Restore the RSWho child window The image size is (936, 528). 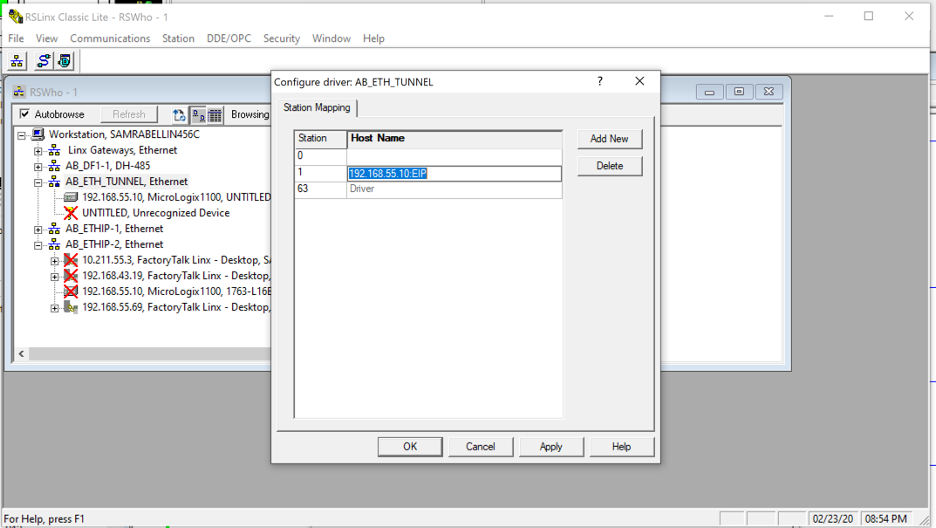click(x=739, y=92)
